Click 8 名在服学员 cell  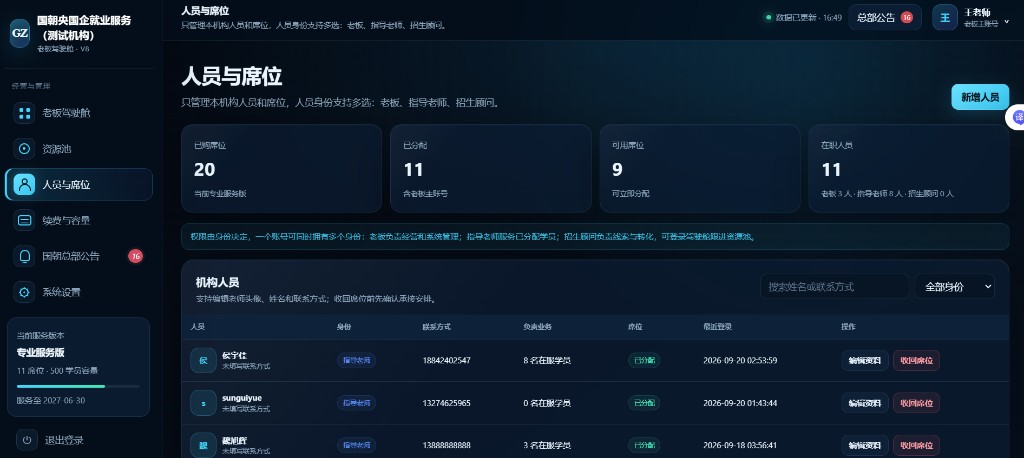tap(547, 360)
